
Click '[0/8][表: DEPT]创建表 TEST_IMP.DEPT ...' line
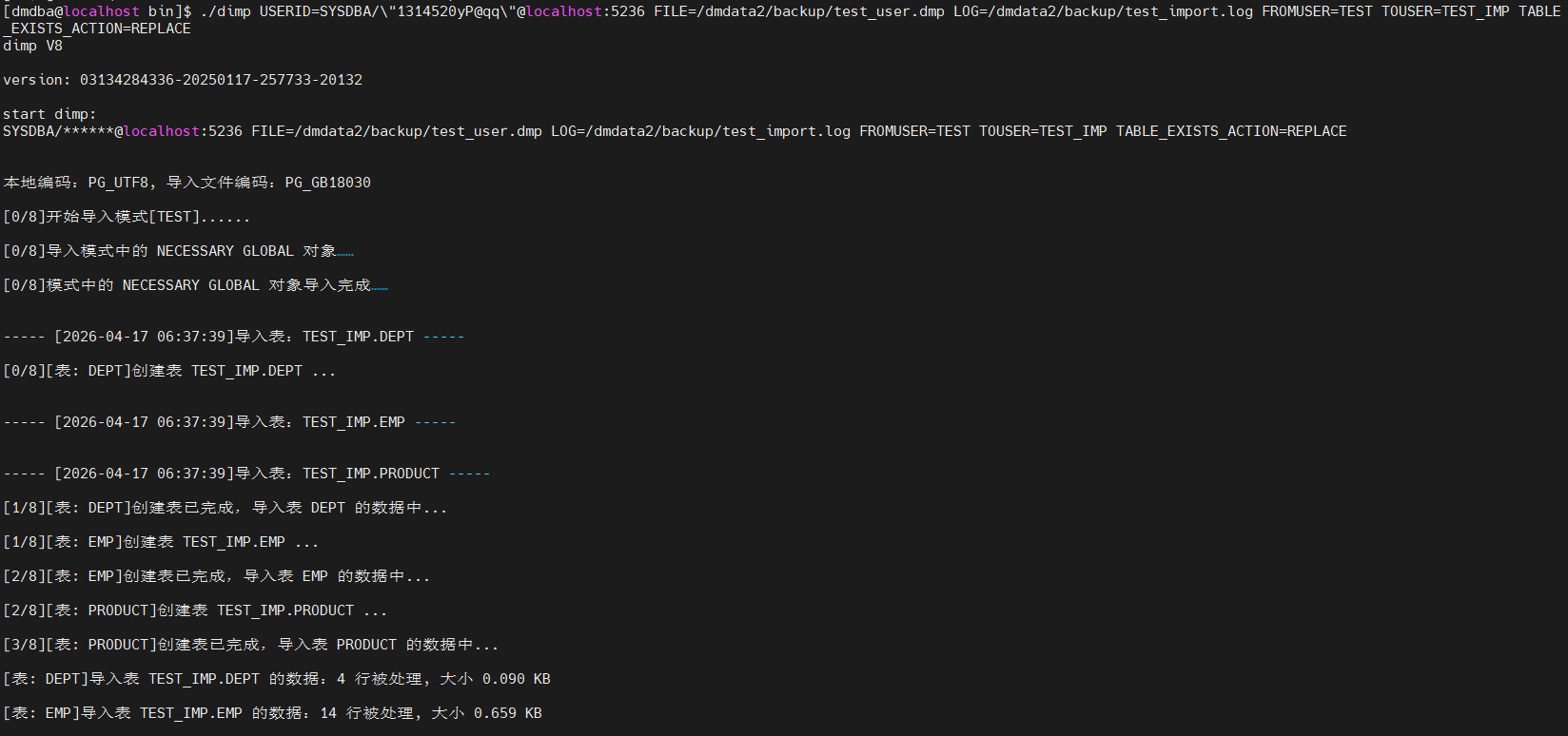point(169,371)
